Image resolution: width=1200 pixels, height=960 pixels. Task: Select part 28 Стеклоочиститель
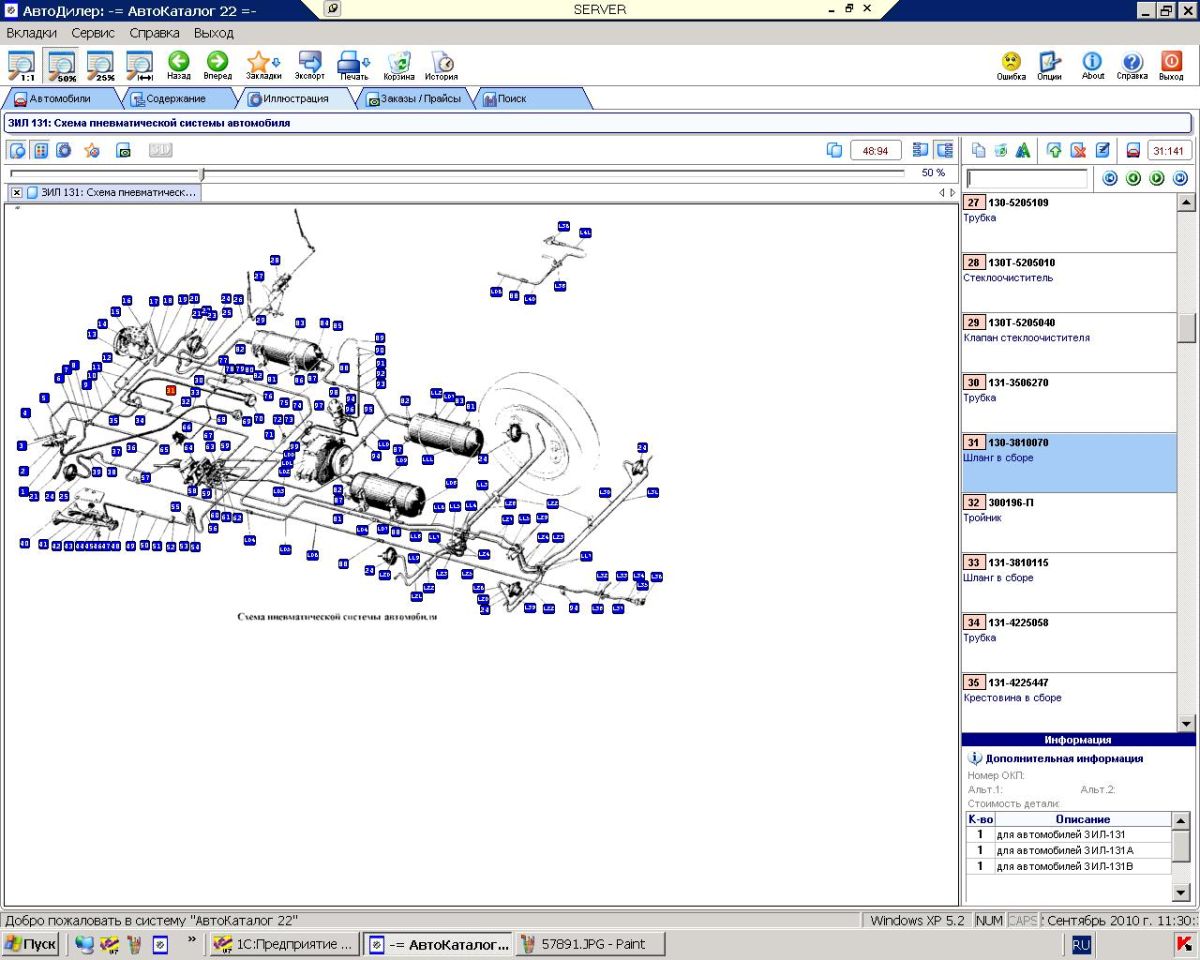coord(1069,282)
